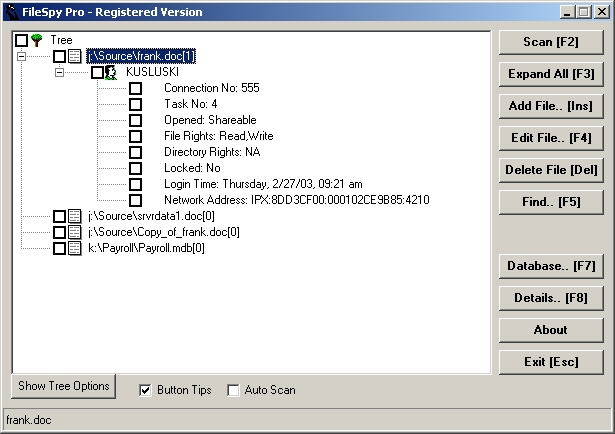The width and height of the screenshot is (615, 434).
Task: Click Show Tree Options button
Action: click(64, 386)
